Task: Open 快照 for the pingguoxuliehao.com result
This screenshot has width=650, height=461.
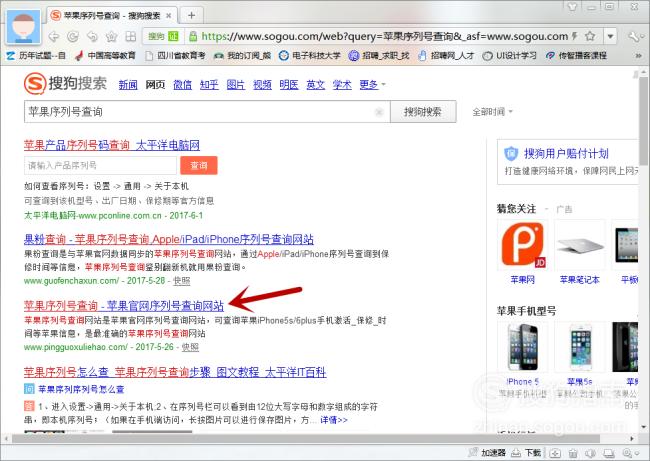Action: (190, 347)
